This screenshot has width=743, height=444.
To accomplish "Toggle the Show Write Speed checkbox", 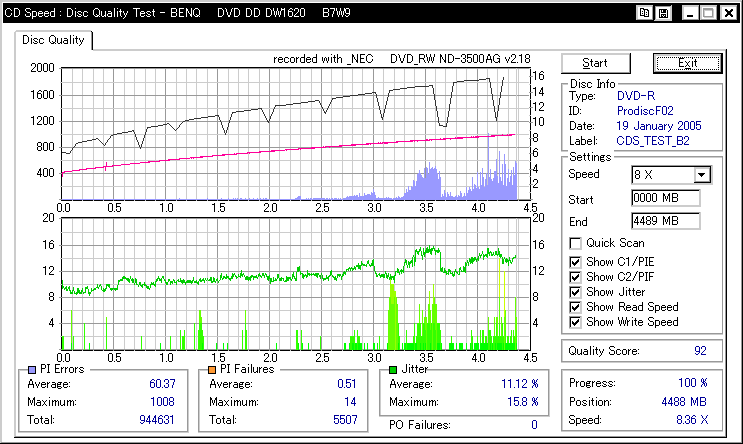I will point(575,322).
